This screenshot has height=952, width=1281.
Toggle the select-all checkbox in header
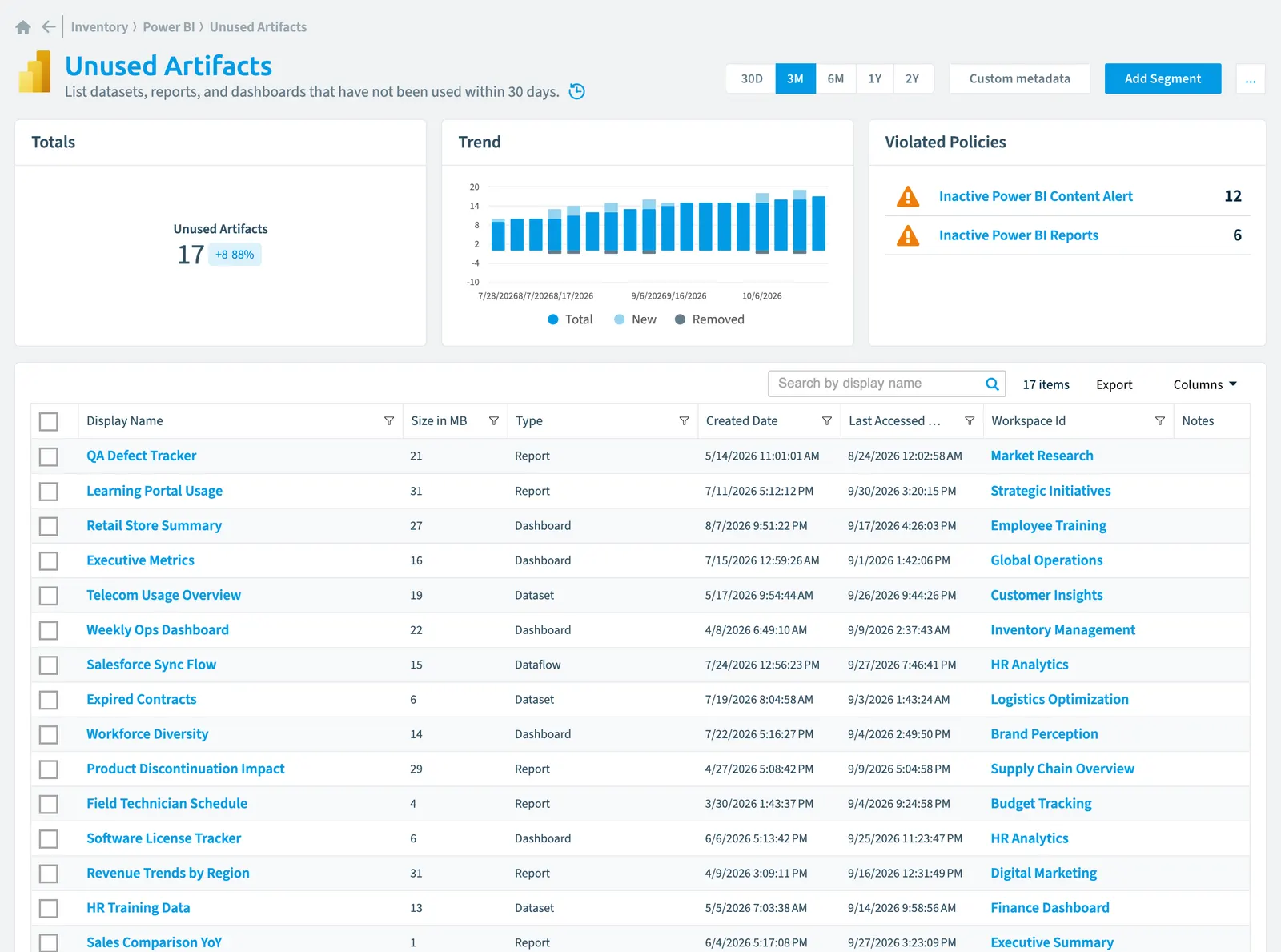coord(49,421)
